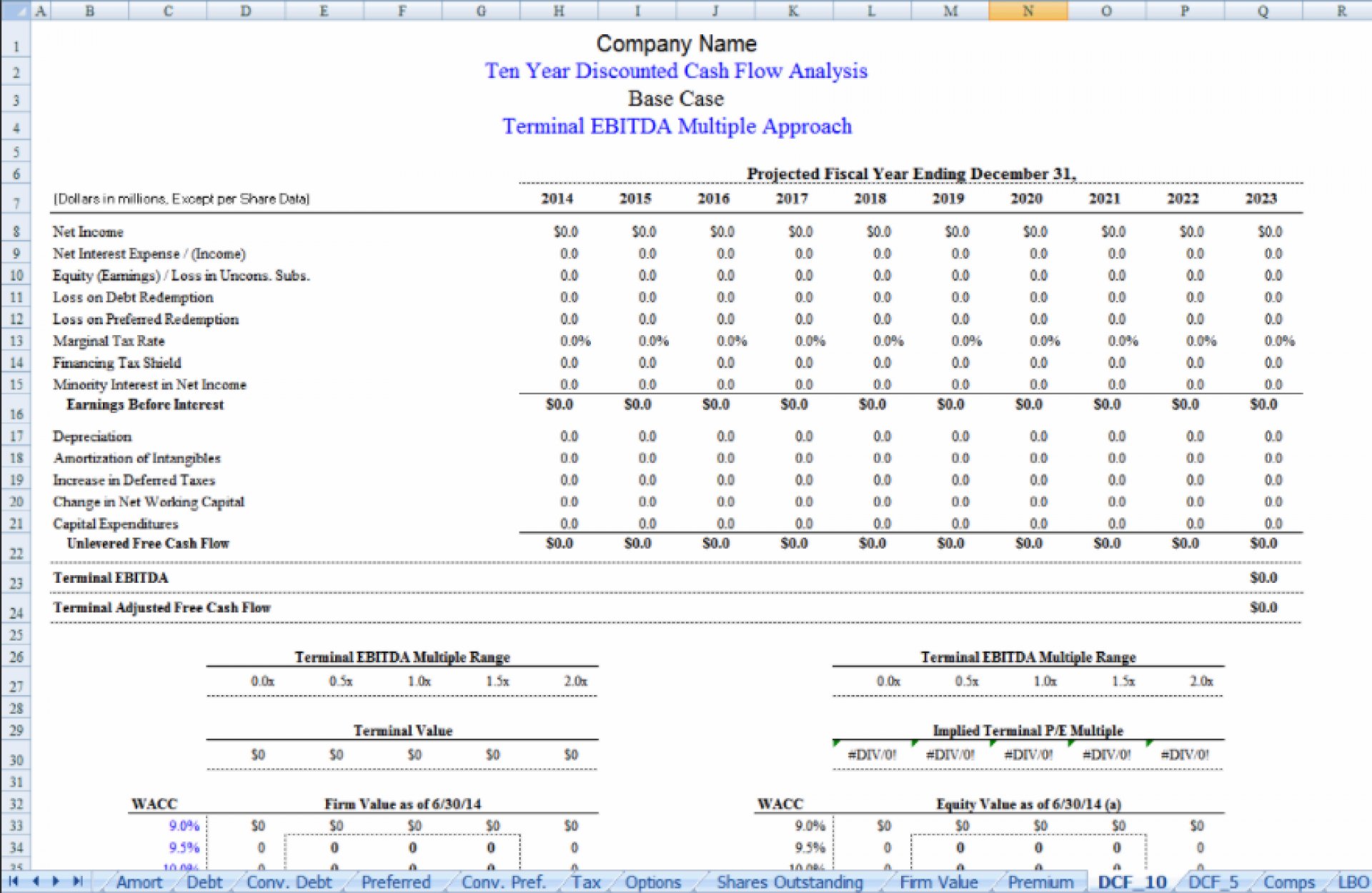Open the Amort sheet tab
The height and width of the screenshot is (893, 1372).
click(x=139, y=882)
